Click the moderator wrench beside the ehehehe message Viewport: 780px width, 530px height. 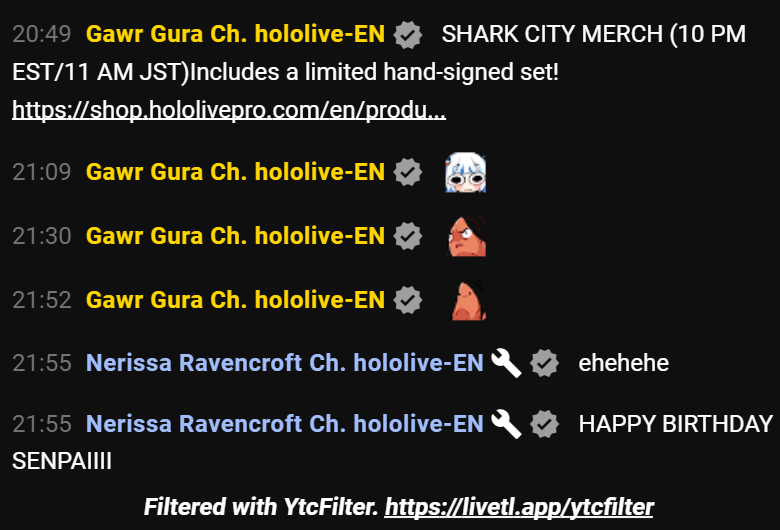(x=506, y=363)
